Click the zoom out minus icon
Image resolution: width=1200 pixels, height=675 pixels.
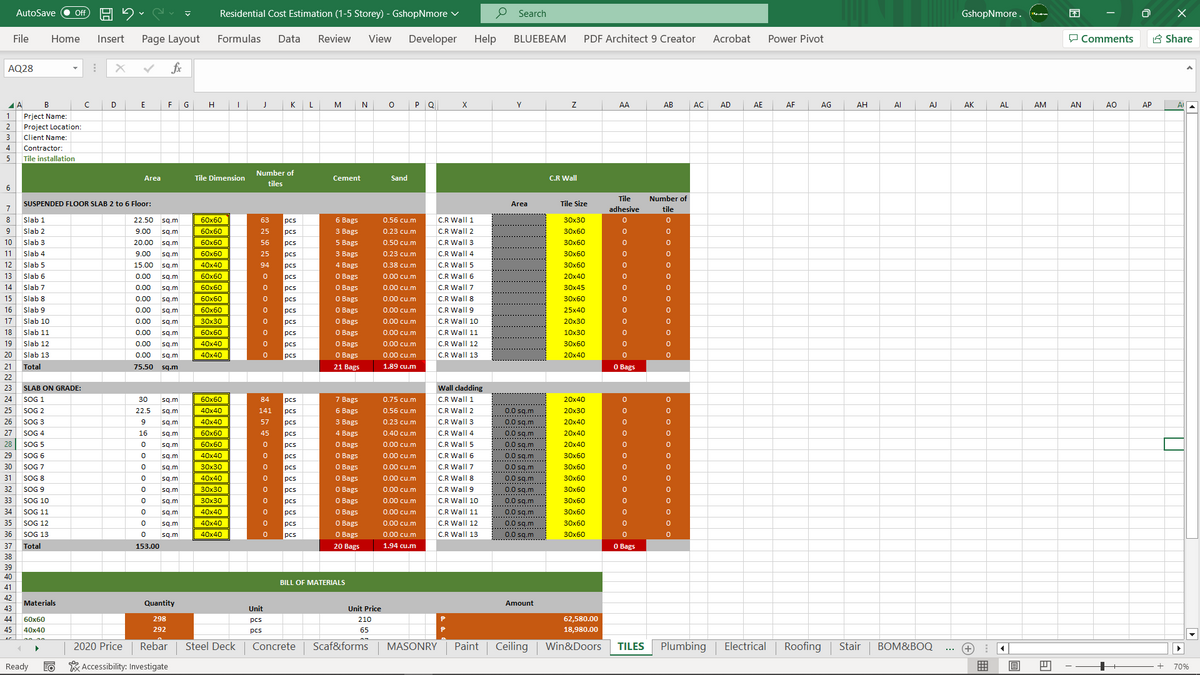(1069, 666)
